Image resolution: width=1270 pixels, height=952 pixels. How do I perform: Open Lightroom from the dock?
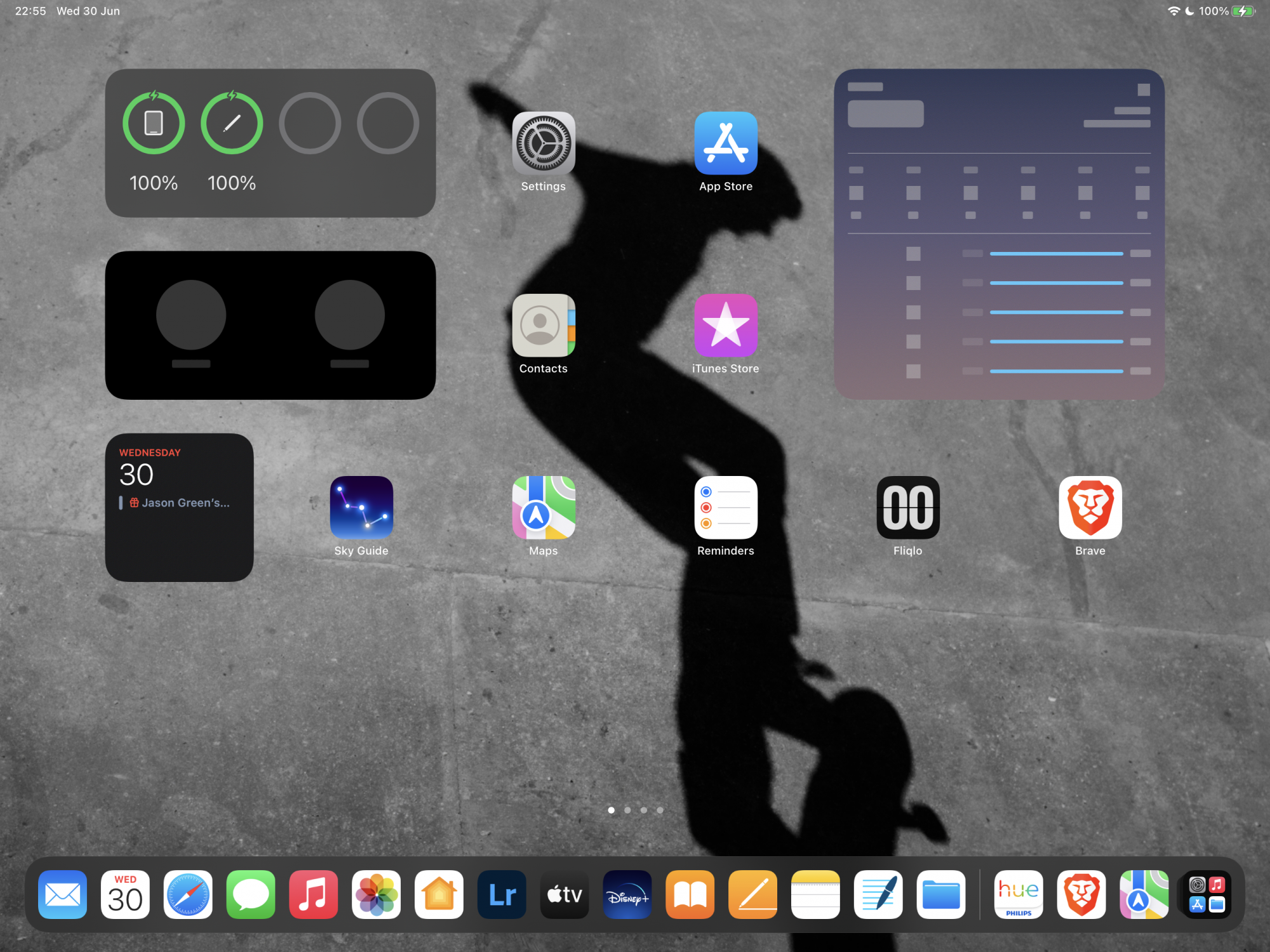[502, 895]
